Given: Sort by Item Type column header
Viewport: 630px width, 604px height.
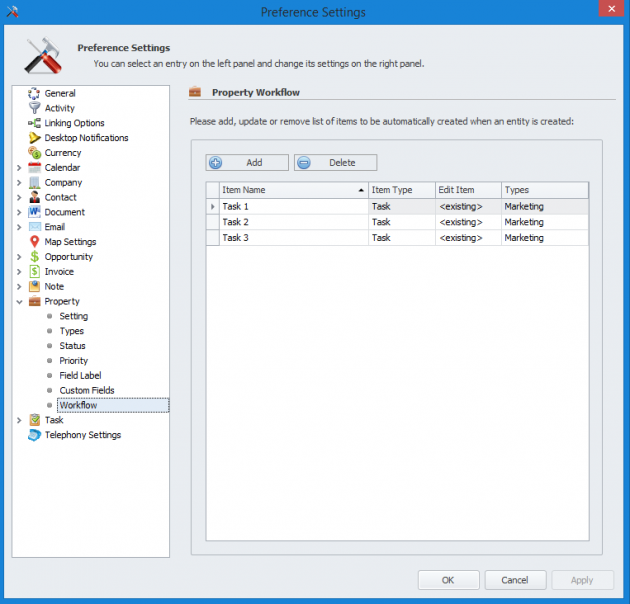Looking at the screenshot, I should click(x=402, y=190).
